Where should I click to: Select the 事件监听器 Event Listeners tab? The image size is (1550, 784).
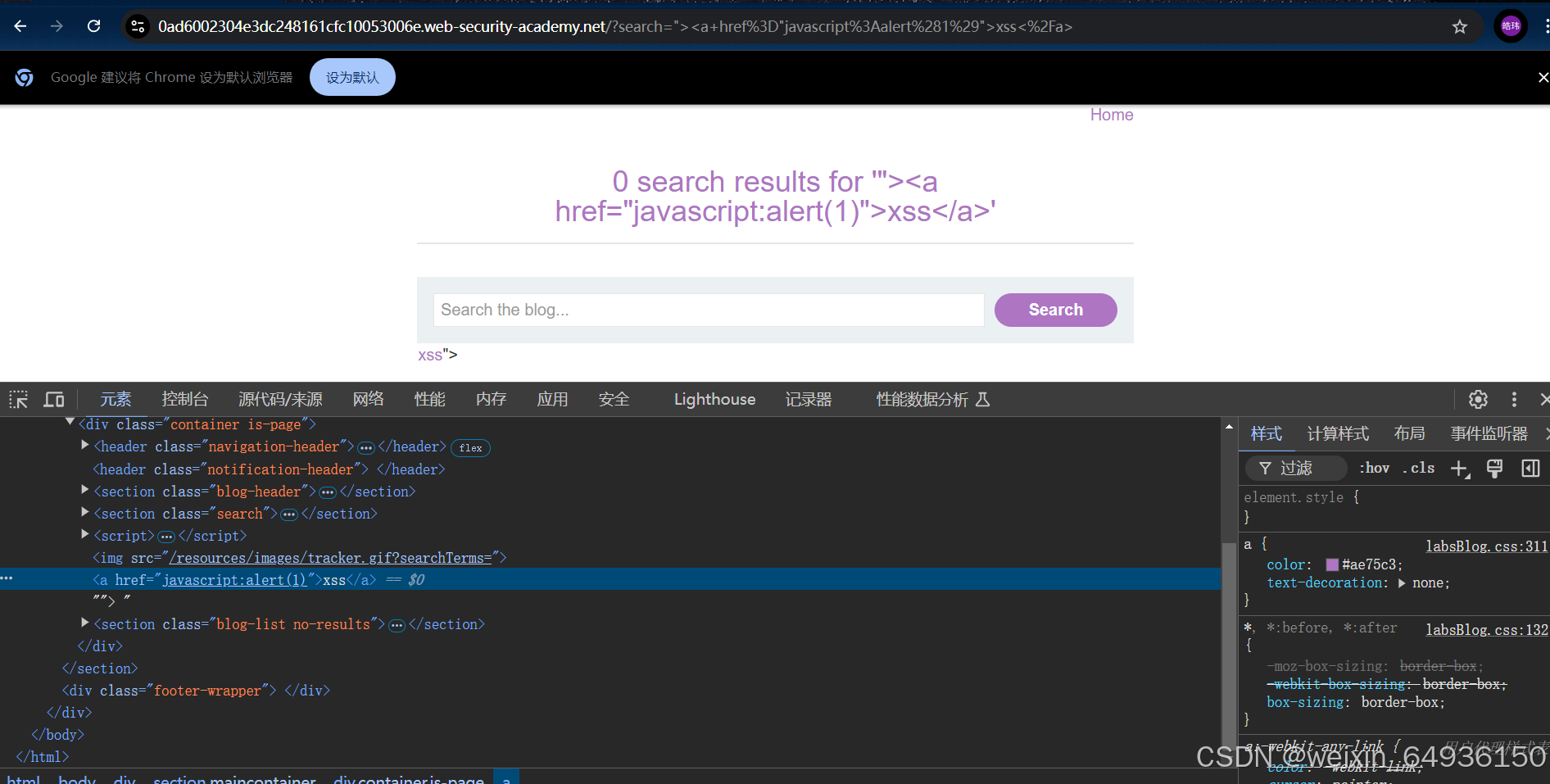1489,433
